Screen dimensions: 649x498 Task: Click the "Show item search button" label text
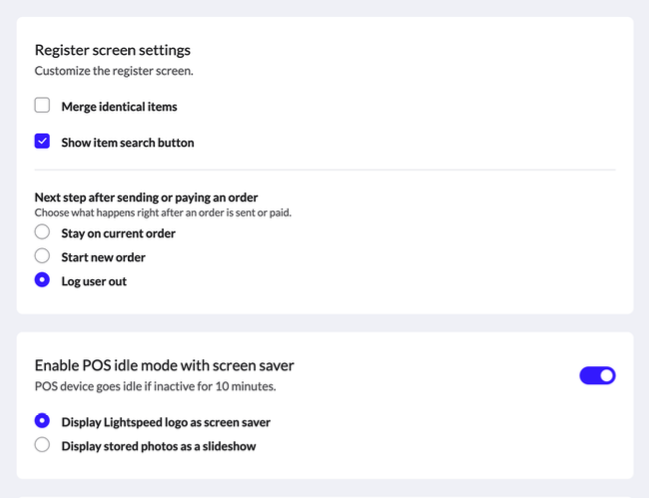click(x=127, y=143)
